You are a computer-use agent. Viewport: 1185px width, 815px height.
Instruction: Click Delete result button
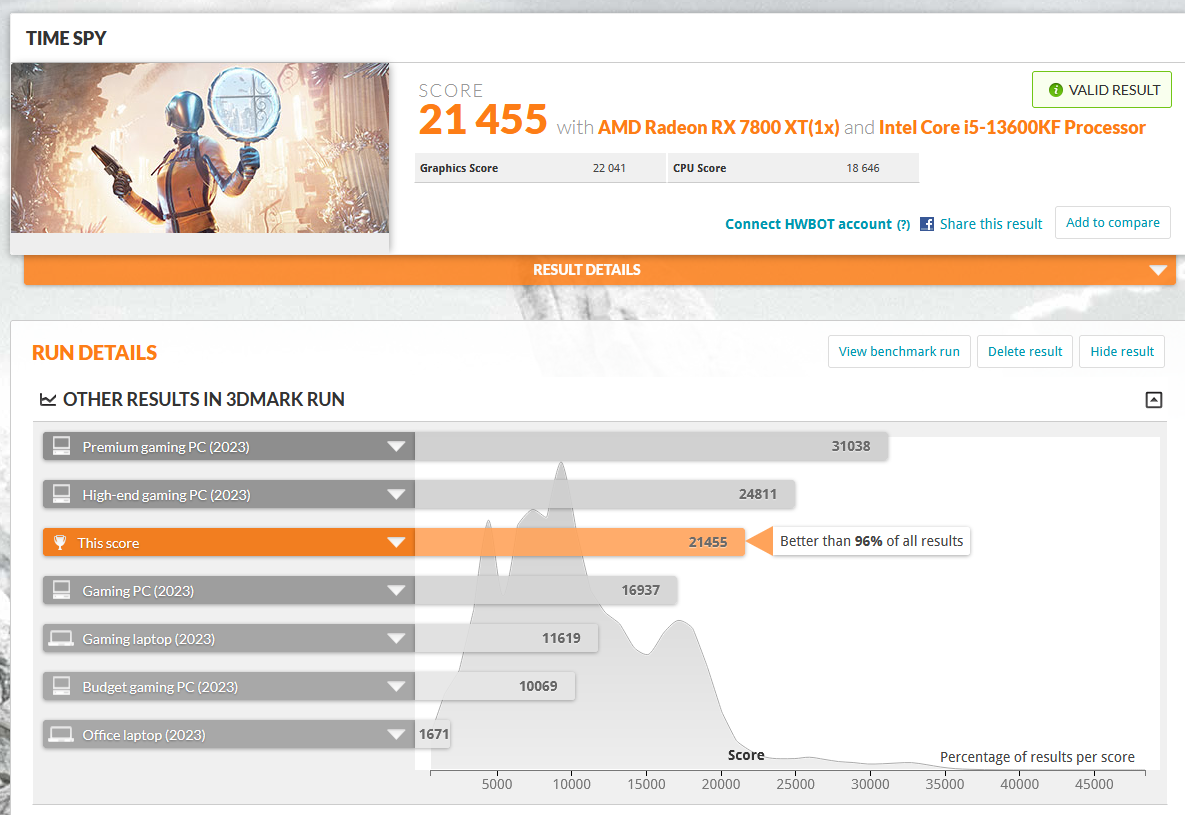pyautogui.click(x=1025, y=352)
